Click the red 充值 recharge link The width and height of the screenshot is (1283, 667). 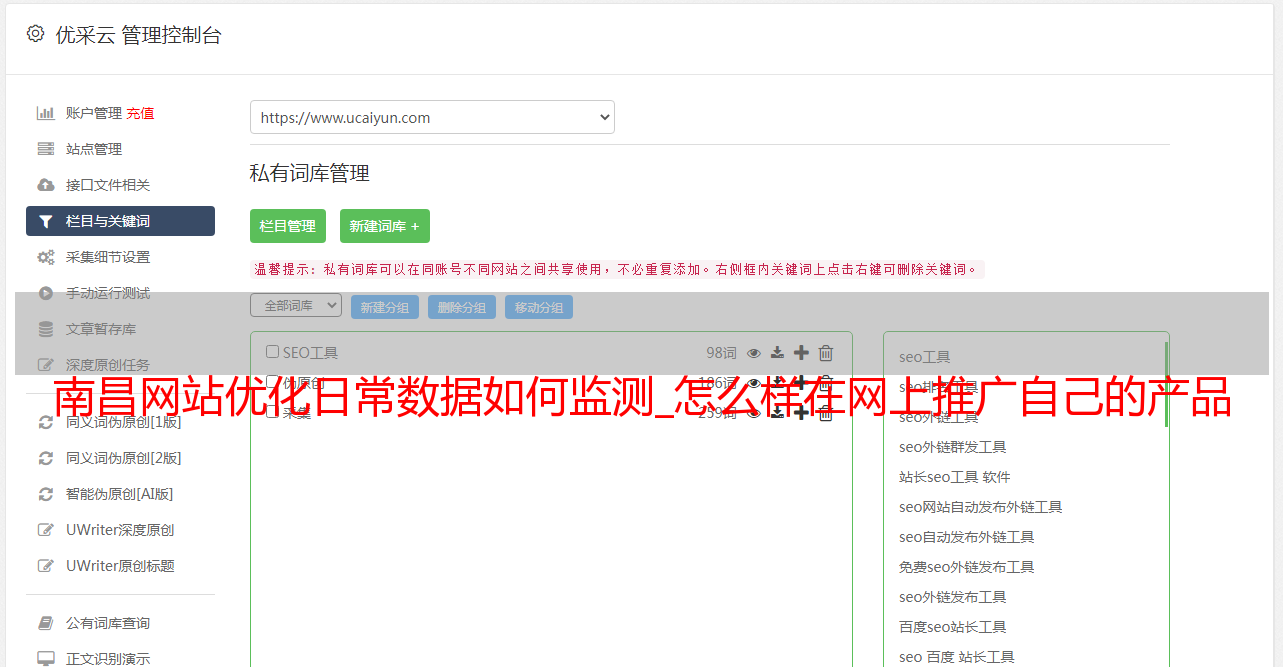pyautogui.click(x=140, y=113)
